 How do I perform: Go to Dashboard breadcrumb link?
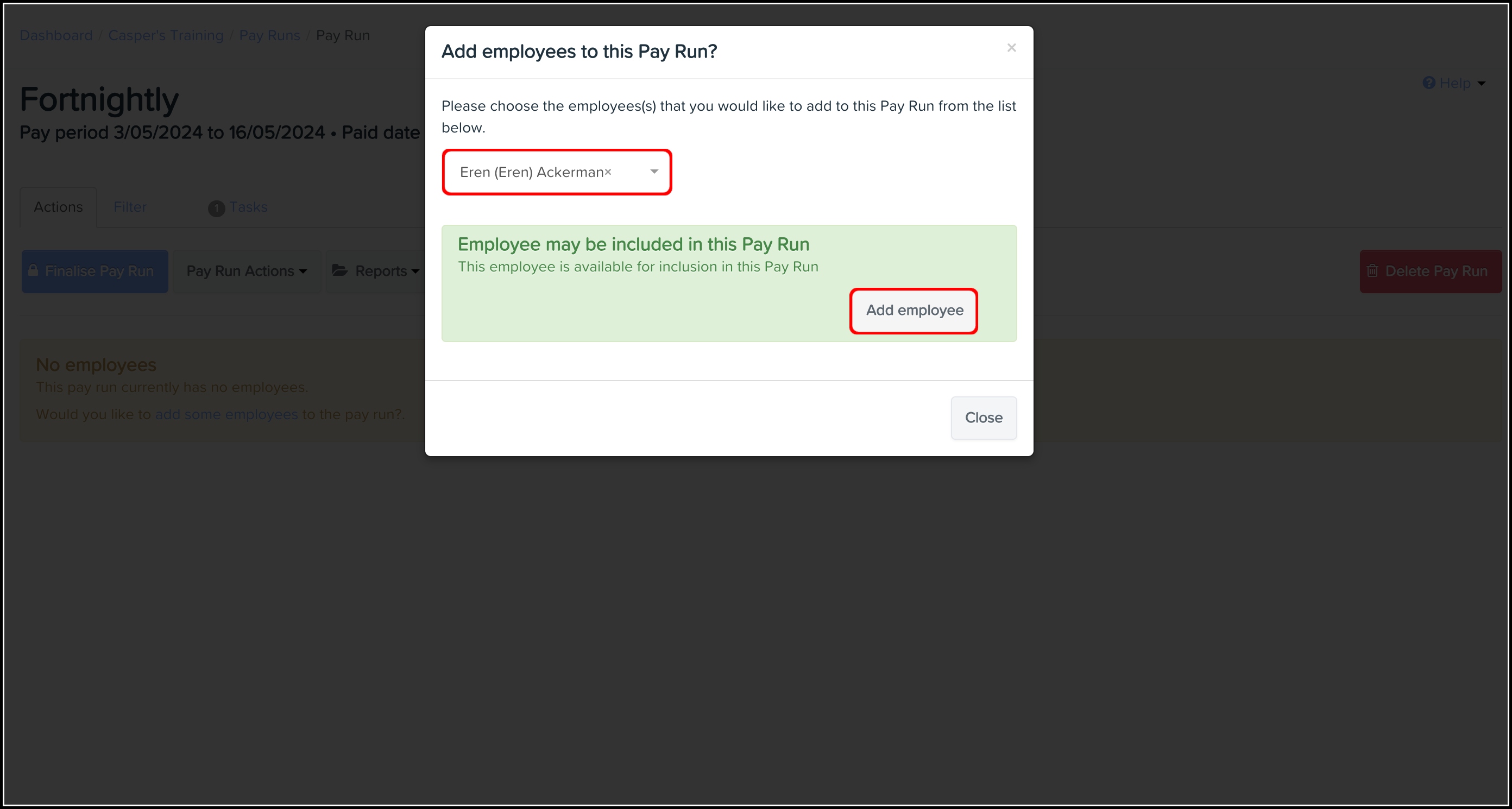(x=56, y=35)
